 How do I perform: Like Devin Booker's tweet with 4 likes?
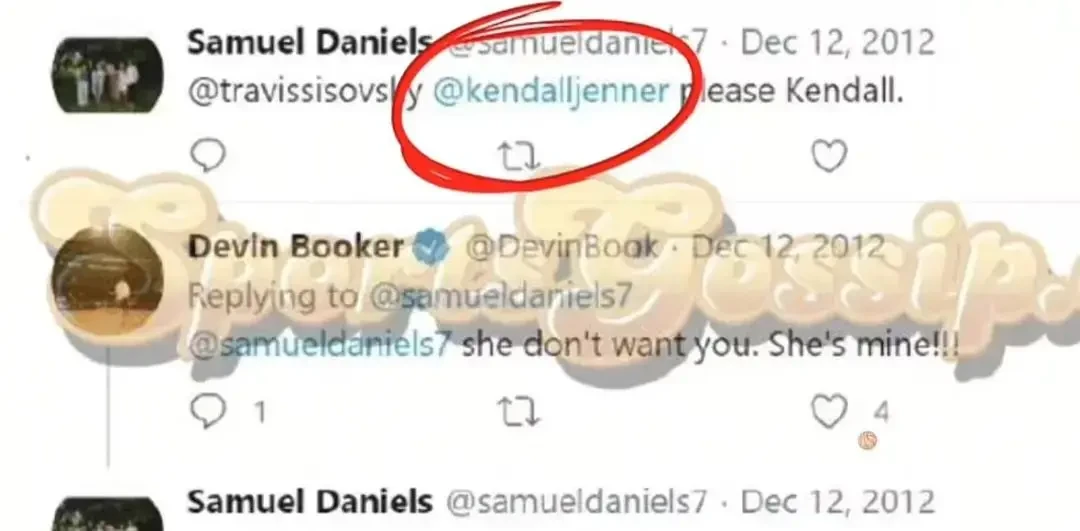click(829, 412)
